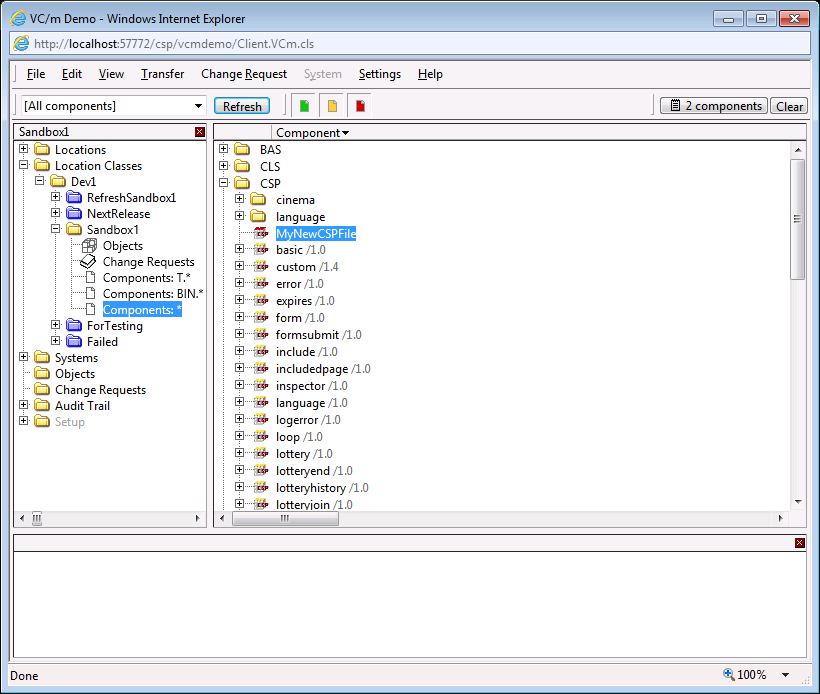Click the Objects cube icon under Sandbox1

pyautogui.click(x=89, y=246)
